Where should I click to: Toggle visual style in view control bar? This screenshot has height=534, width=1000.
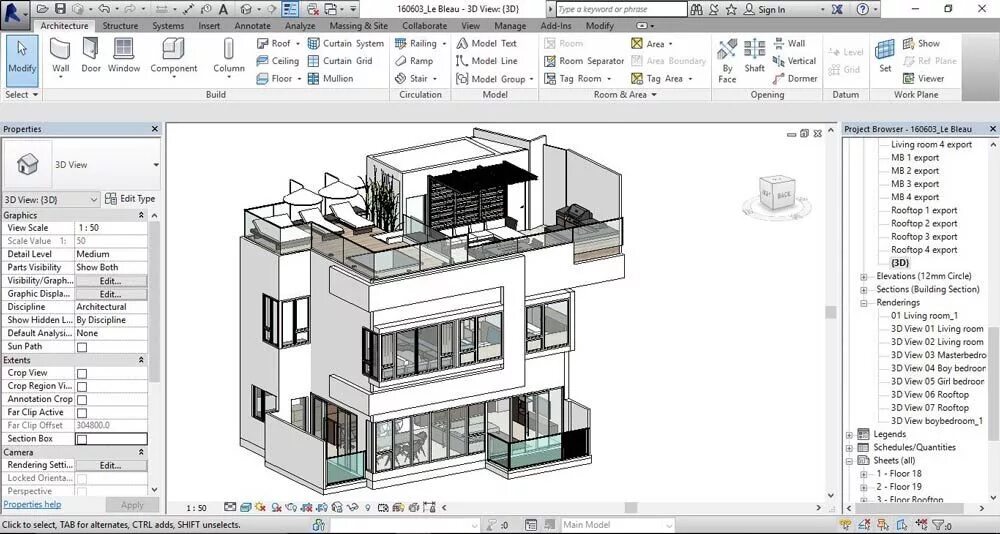246,508
